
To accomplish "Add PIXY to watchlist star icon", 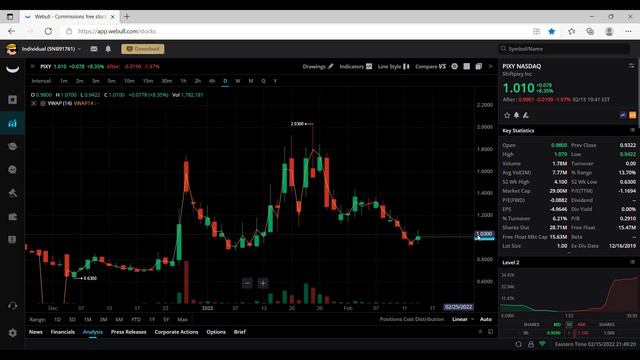I will pyautogui.click(x=507, y=116).
